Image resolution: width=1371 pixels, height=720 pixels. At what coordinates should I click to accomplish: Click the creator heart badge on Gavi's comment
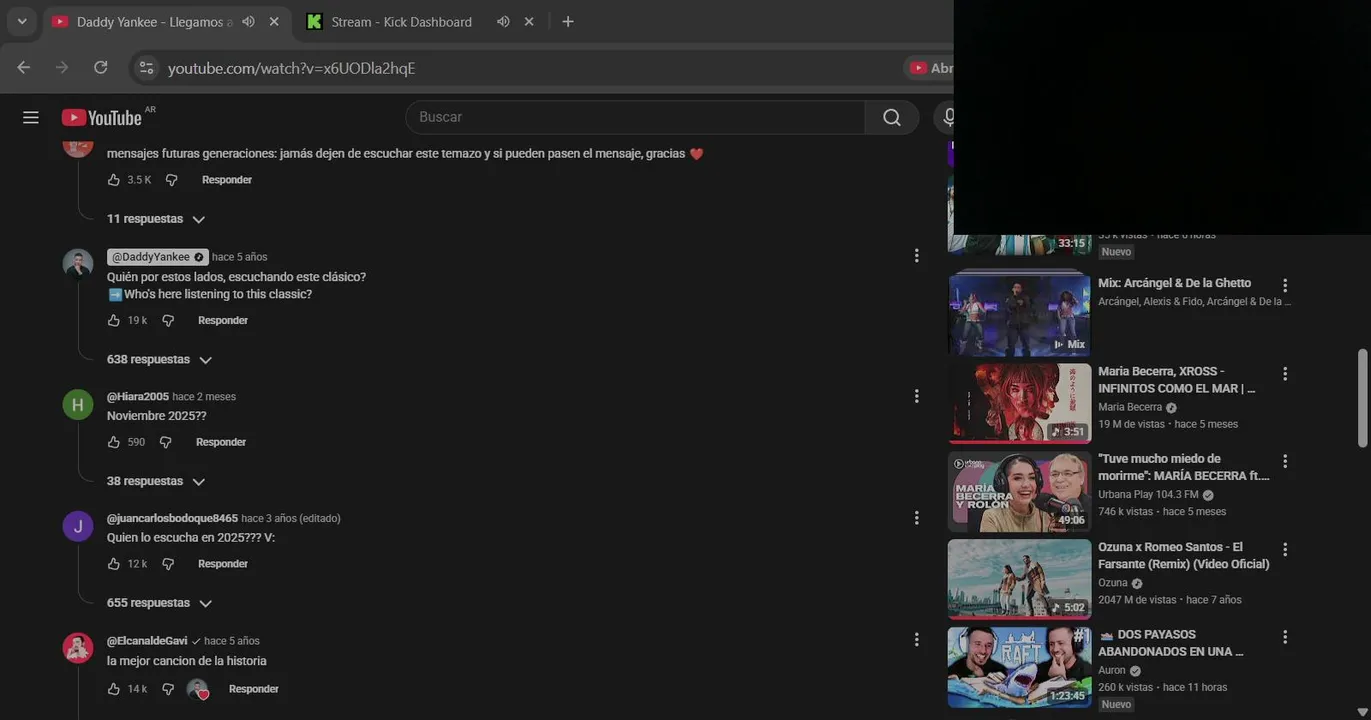coord(198,689)
